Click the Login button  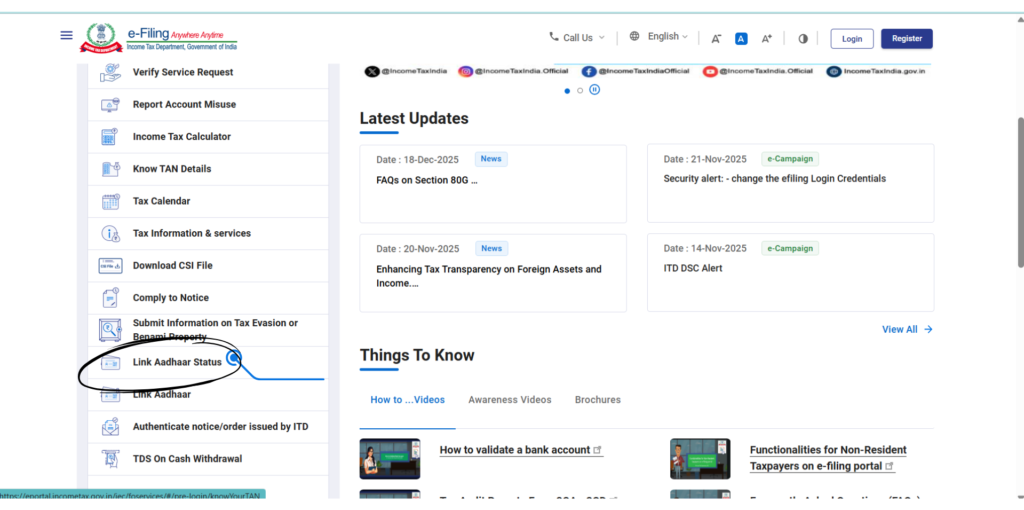pyautogui.click(x=851, y=38)
